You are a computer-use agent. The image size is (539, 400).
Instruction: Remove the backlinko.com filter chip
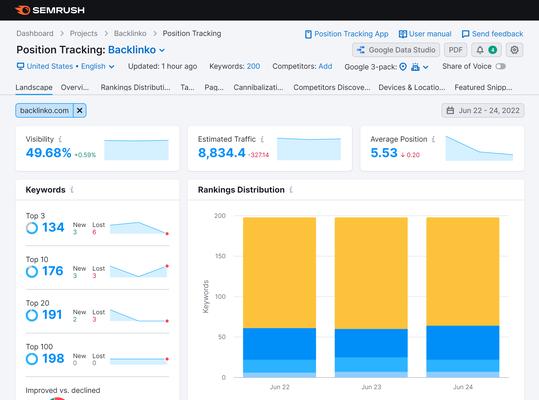point(79,111)
